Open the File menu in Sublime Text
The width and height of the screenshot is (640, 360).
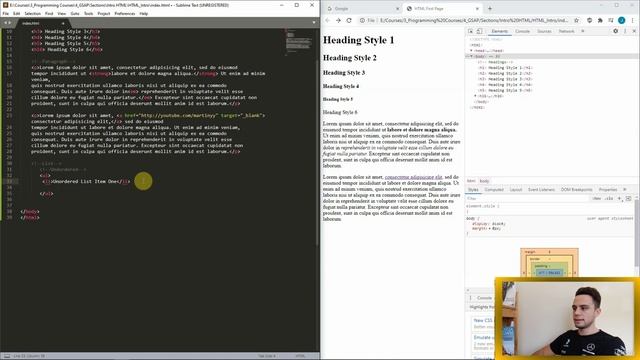[6, 13]
